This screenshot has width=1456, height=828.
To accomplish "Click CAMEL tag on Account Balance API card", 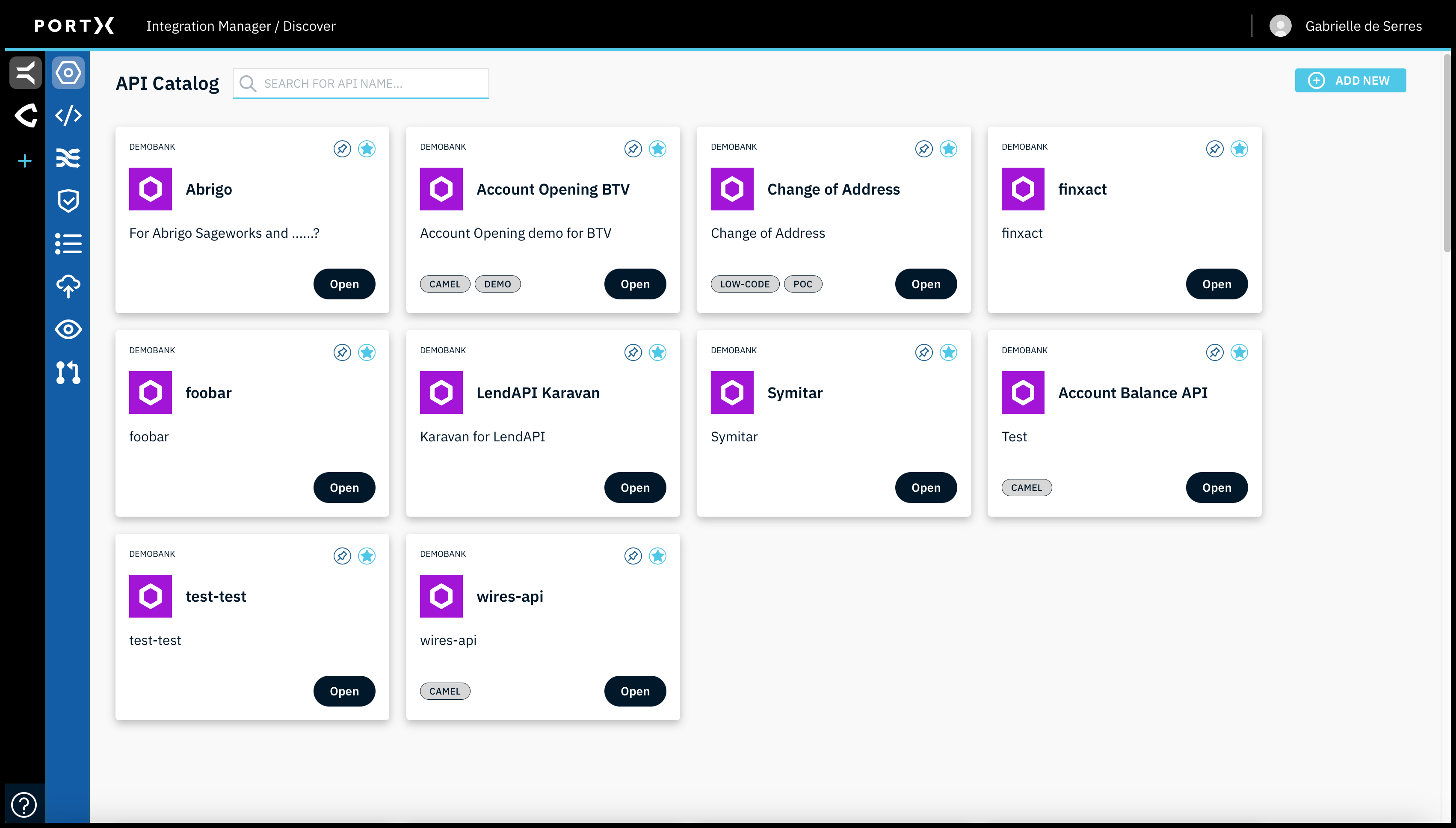I will (1027, 488).
